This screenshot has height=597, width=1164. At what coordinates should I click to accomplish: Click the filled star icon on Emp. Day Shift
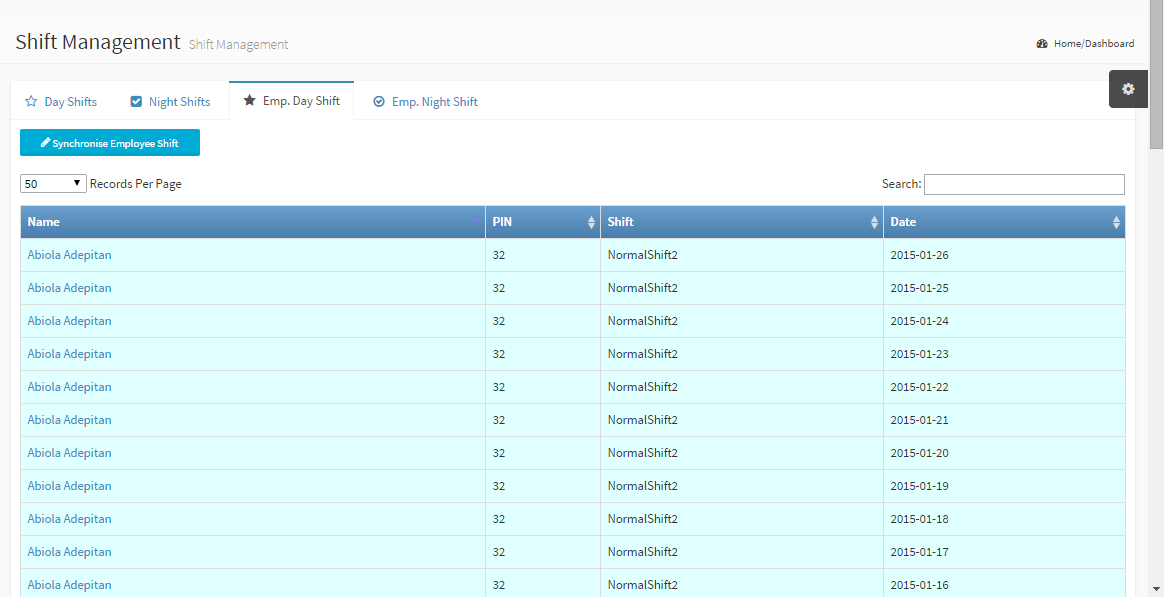pos(250,101)
